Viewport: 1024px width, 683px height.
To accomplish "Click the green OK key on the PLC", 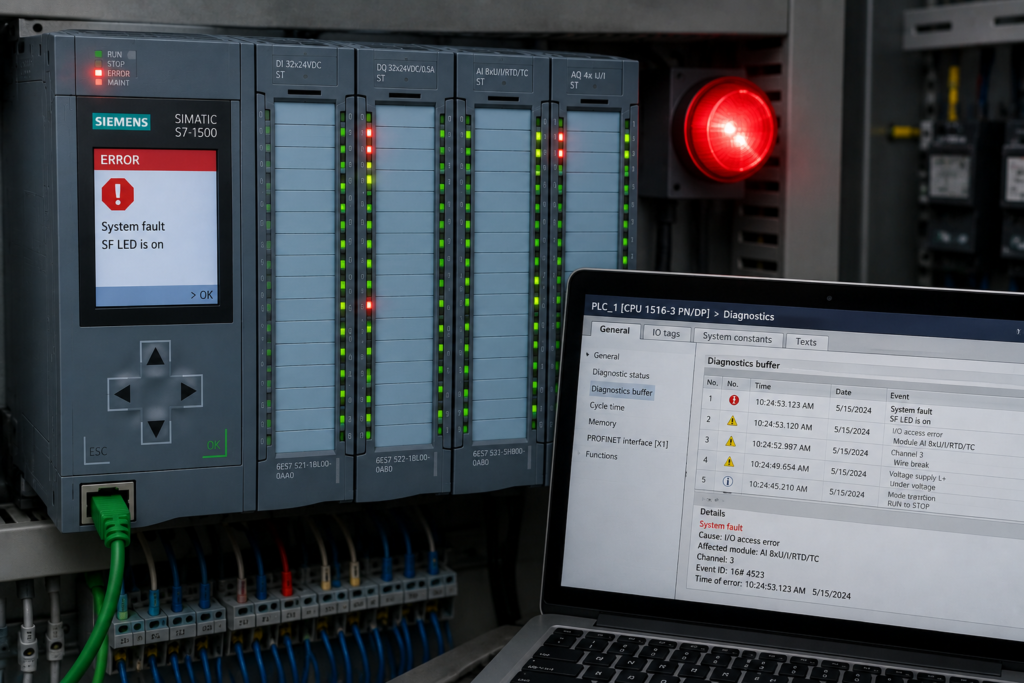I will point(214,445).
